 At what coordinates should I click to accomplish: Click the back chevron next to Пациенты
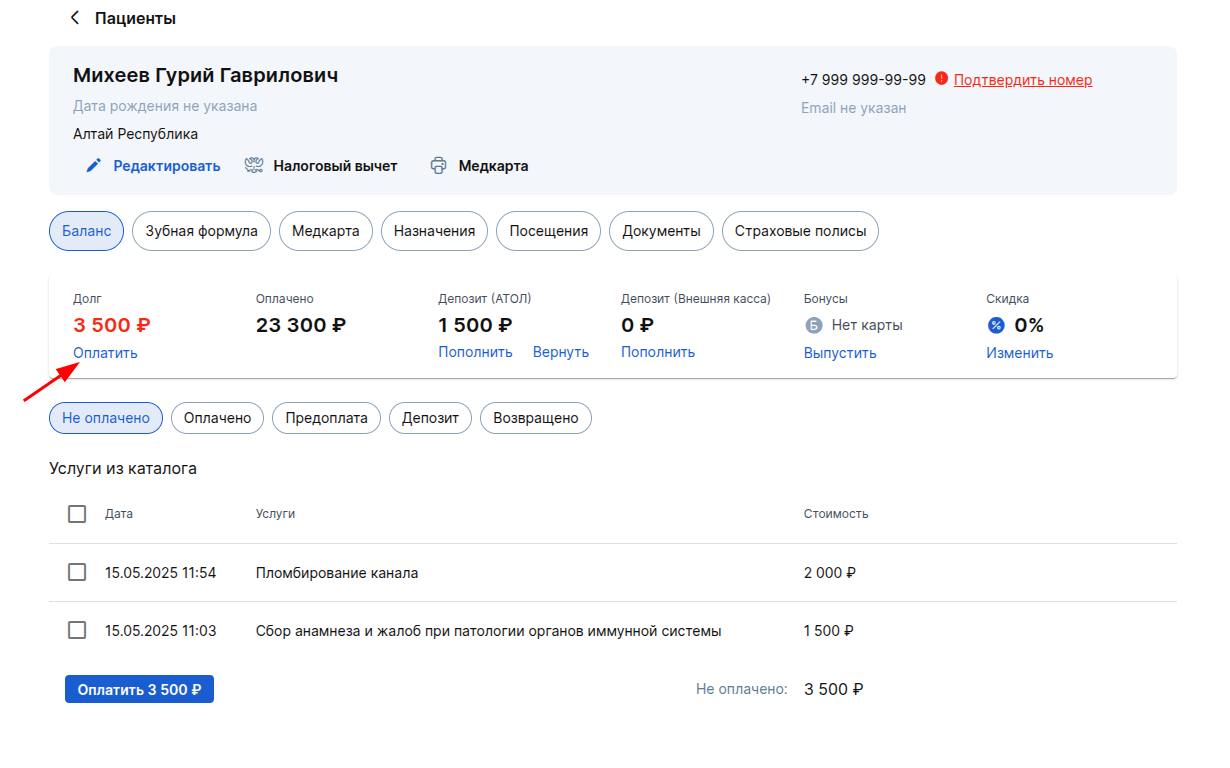click(x=74, y=18)
